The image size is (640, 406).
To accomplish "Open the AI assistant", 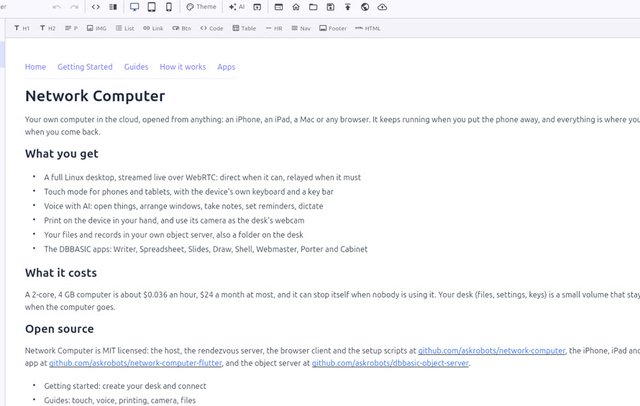I will pos(237,7).
